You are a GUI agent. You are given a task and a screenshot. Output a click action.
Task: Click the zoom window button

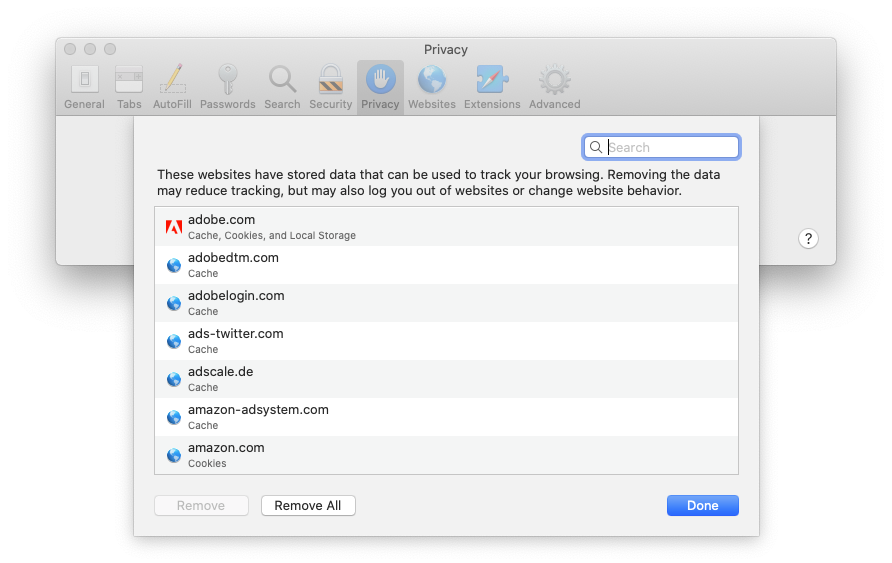click(110, 49)
